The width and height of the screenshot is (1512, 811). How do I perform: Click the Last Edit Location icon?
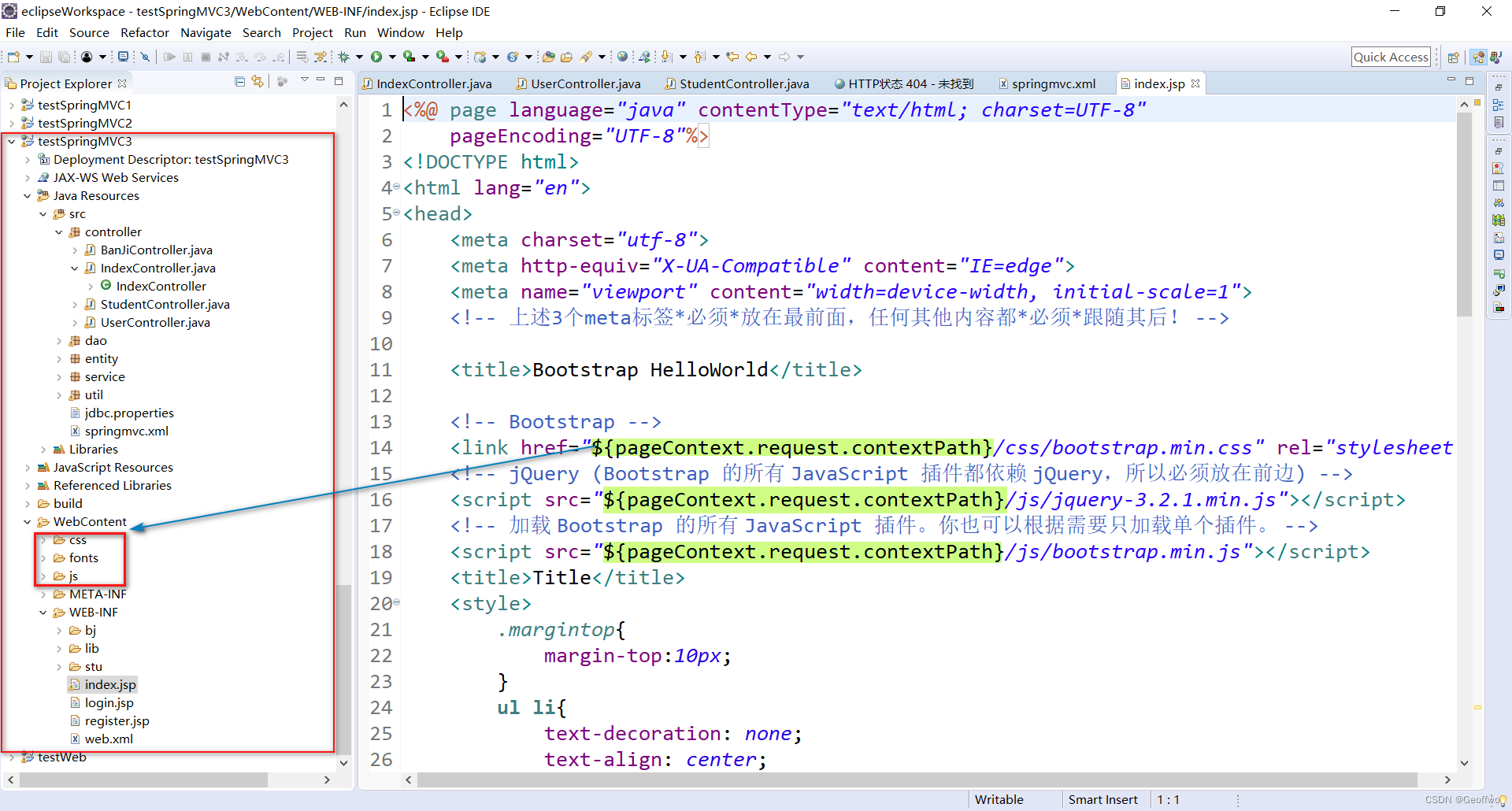point(732,57)
